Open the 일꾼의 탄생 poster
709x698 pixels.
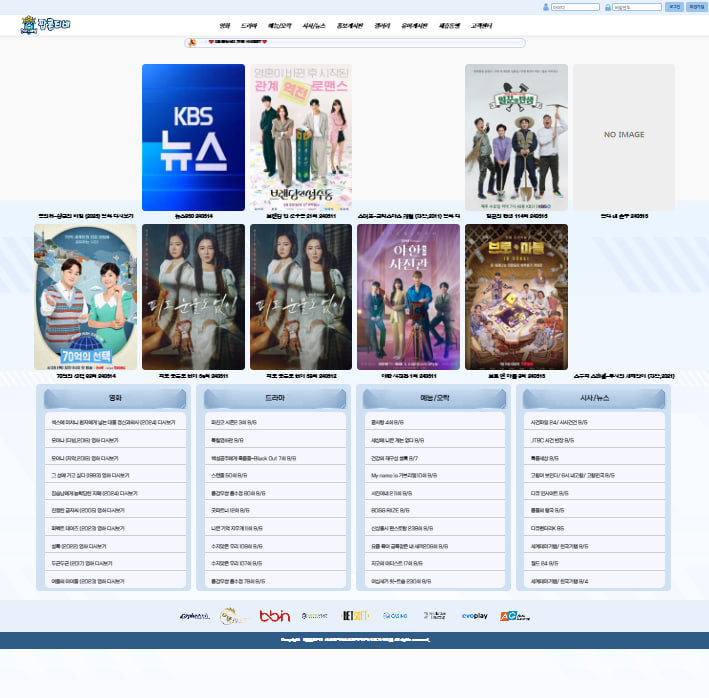click(x=516, y=137)
